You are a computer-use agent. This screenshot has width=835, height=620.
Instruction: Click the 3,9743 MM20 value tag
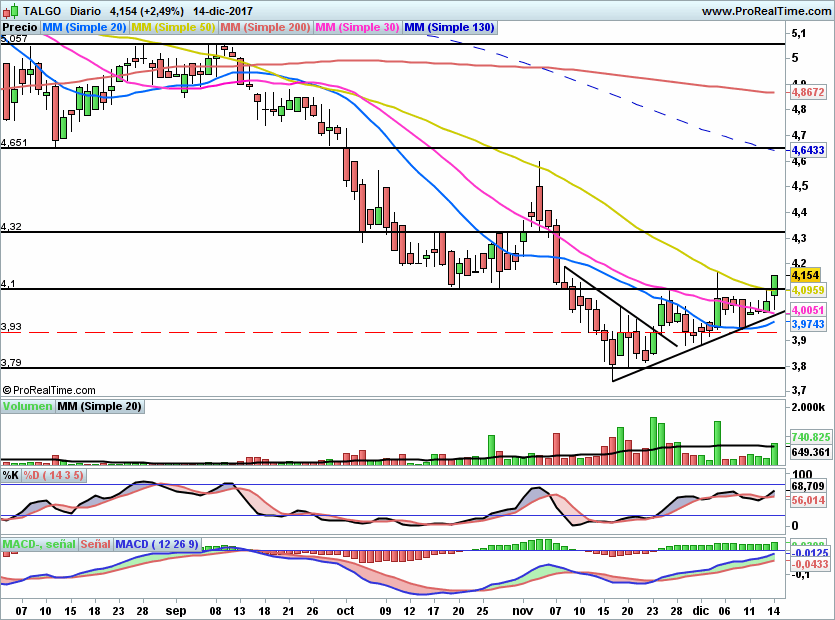point(808,324)
